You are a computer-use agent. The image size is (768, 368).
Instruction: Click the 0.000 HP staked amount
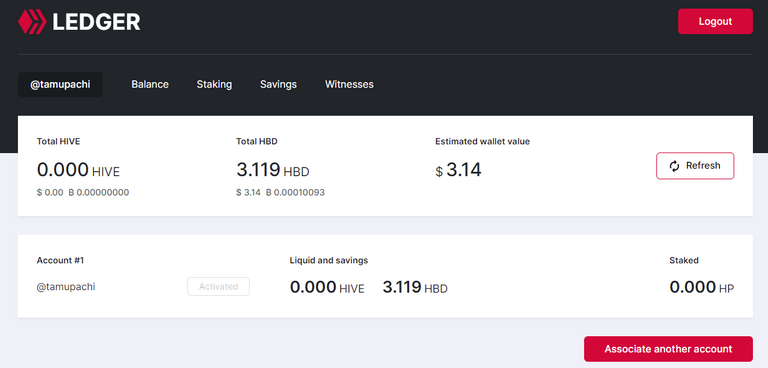[x=701, y=287]
